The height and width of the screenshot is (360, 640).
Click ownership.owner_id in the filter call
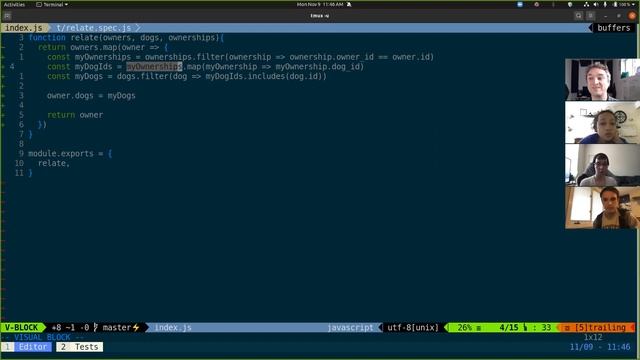click(x=331, y=57)
